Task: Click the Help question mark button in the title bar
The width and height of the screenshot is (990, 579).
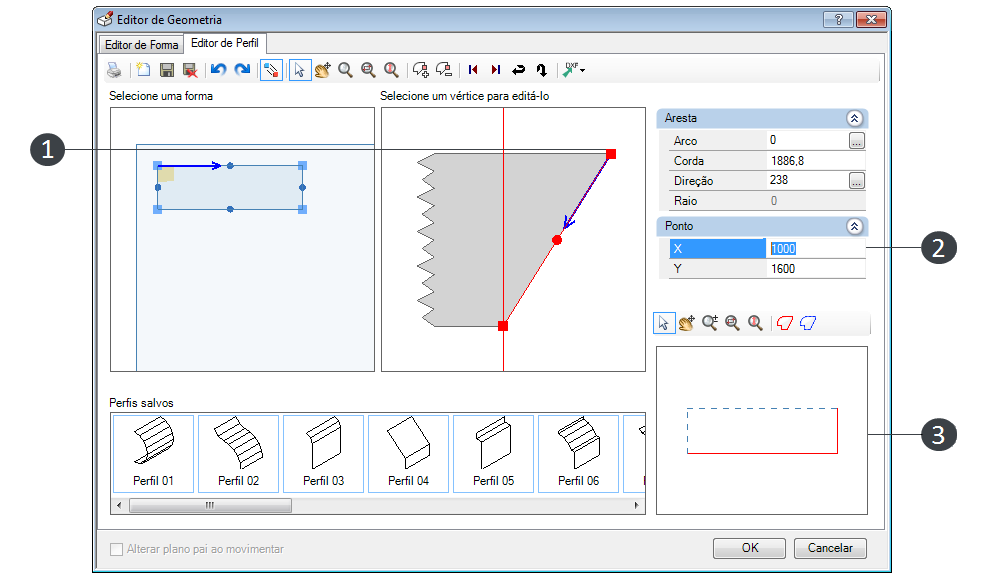Action: [838, 20]
